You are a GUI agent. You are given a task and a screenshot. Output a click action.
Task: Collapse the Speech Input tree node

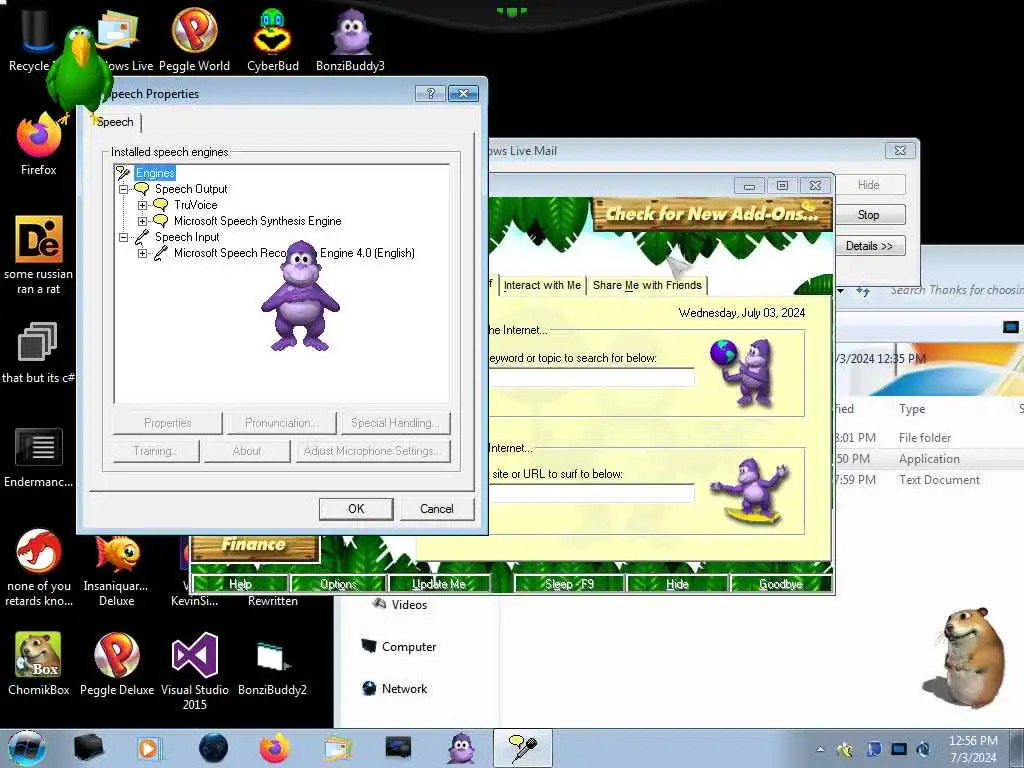[x=123, y=238]
